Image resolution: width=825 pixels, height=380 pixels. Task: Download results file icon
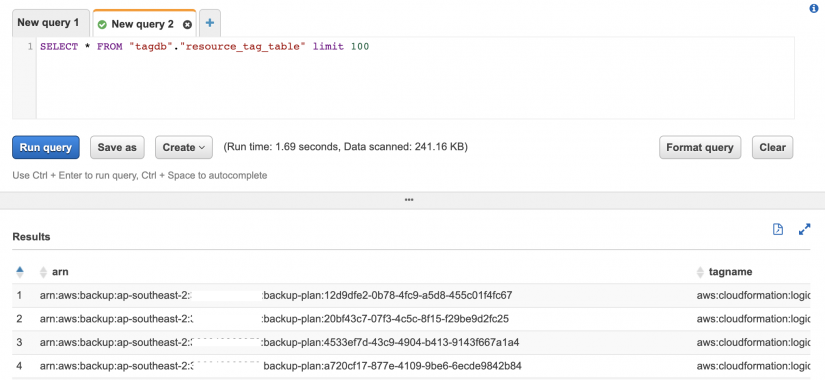778,229
